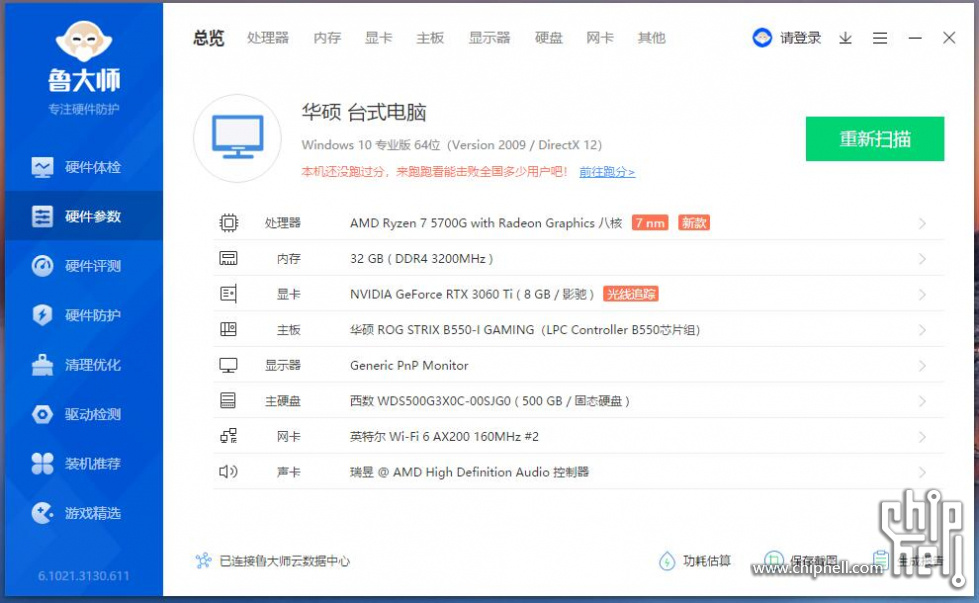The height and width of the screenshot is (603, 979).
Task: Select 硬件参数 sidebar item
Action: (x=84, y=216)
